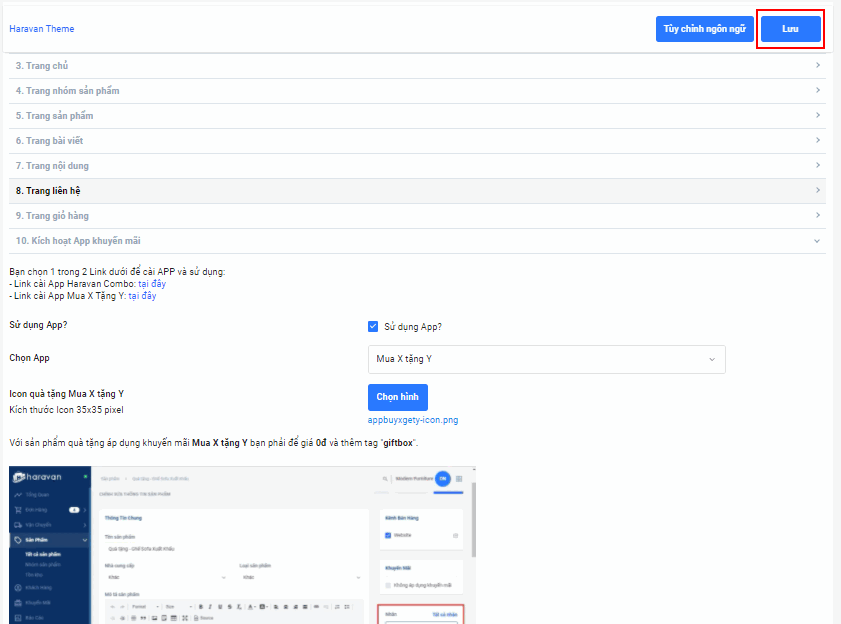
Task: Click the Tùy chỉnh ngôn ngữ button
Action: [704, 29]
